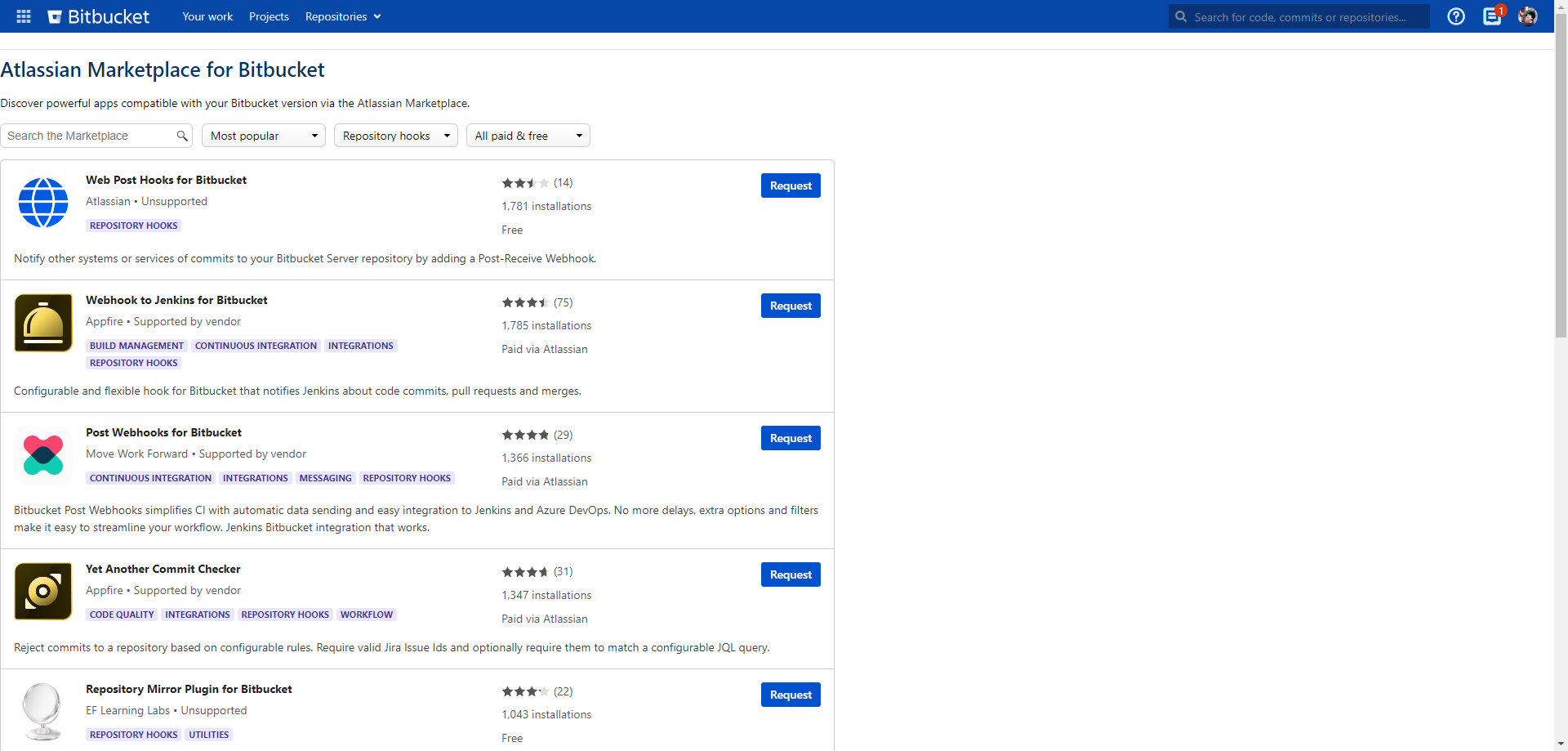Open Yet Another Commit Checker title
Screen dimensions: 1568x751
163,569
